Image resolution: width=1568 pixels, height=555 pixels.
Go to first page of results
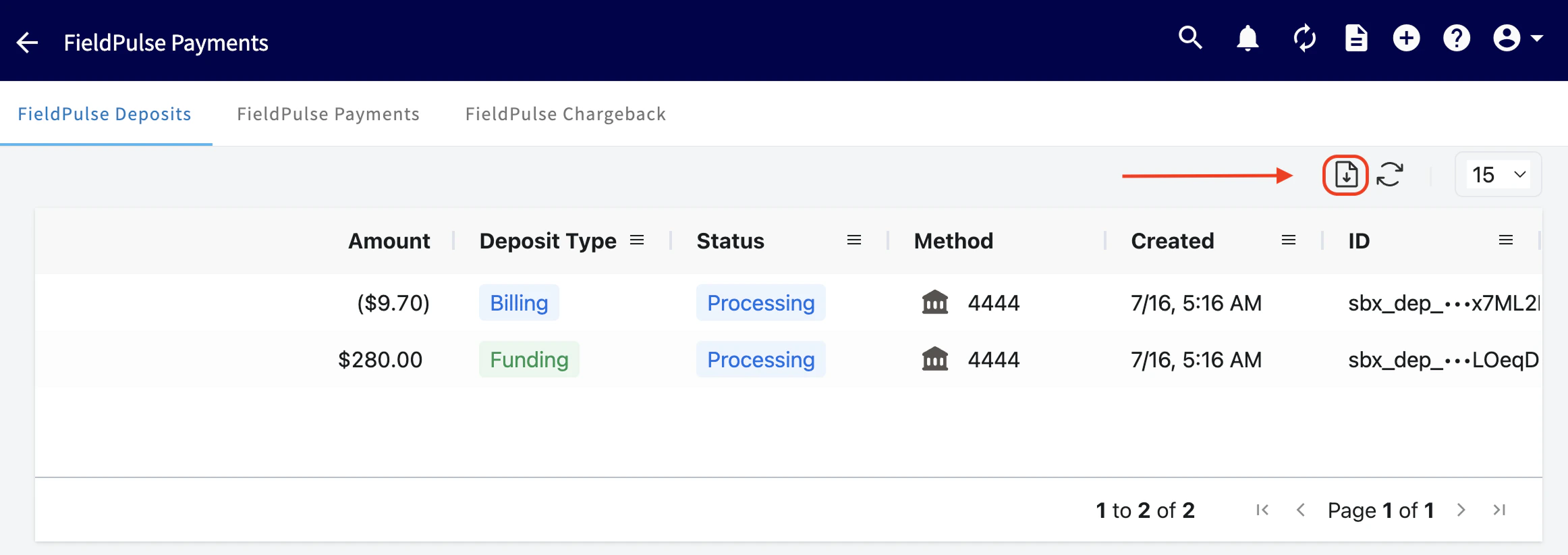[x=1262, y=510]
